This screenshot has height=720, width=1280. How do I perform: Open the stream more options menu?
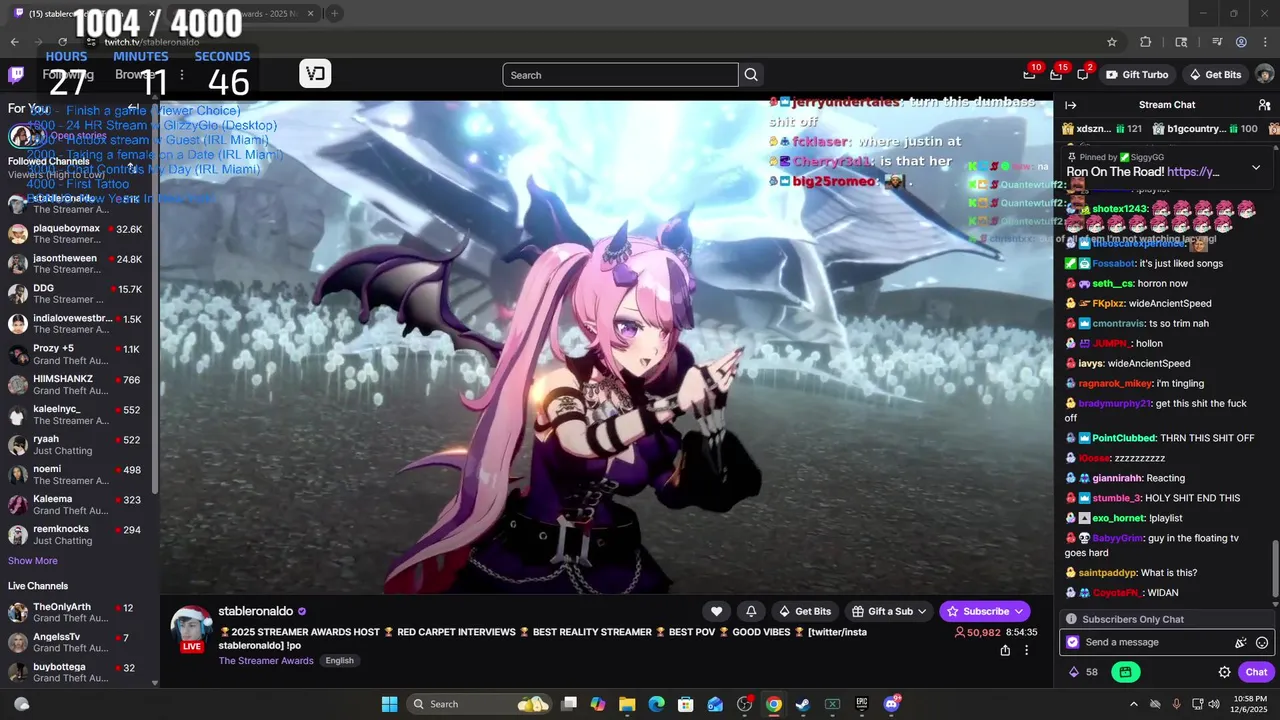point(1026,650)
